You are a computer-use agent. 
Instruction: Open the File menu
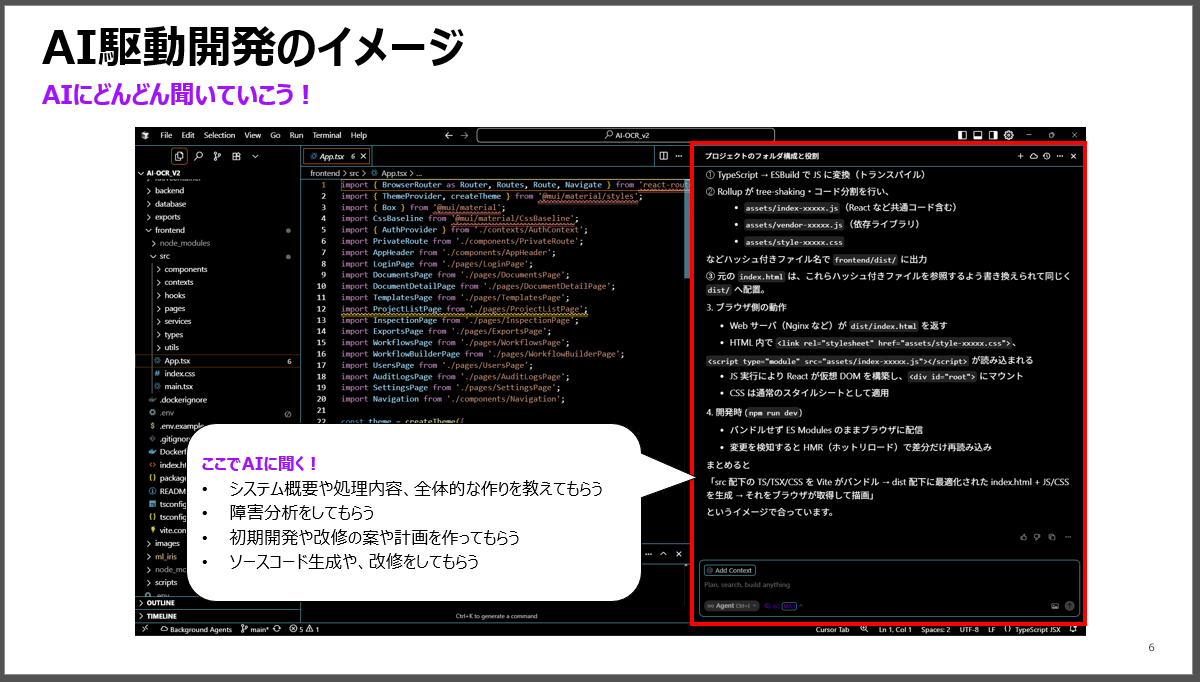point(166,135)
